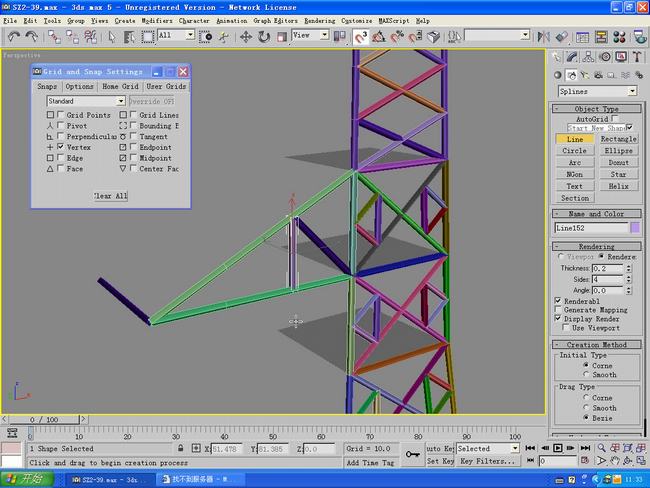
Task: Click the Set Key button
Action: tap(440, 461)
